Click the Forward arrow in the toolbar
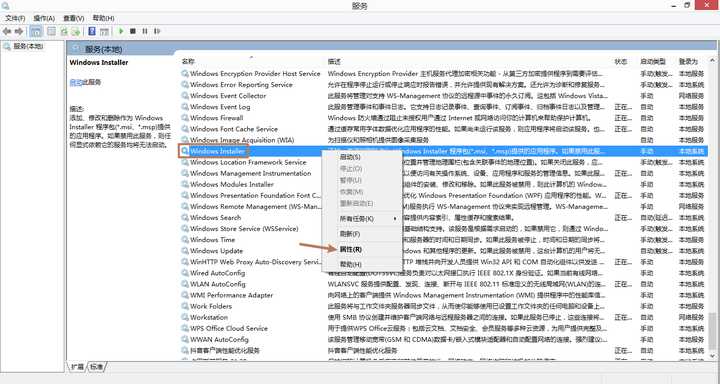Viewport: 720px width, 384px height. [19, 31]
